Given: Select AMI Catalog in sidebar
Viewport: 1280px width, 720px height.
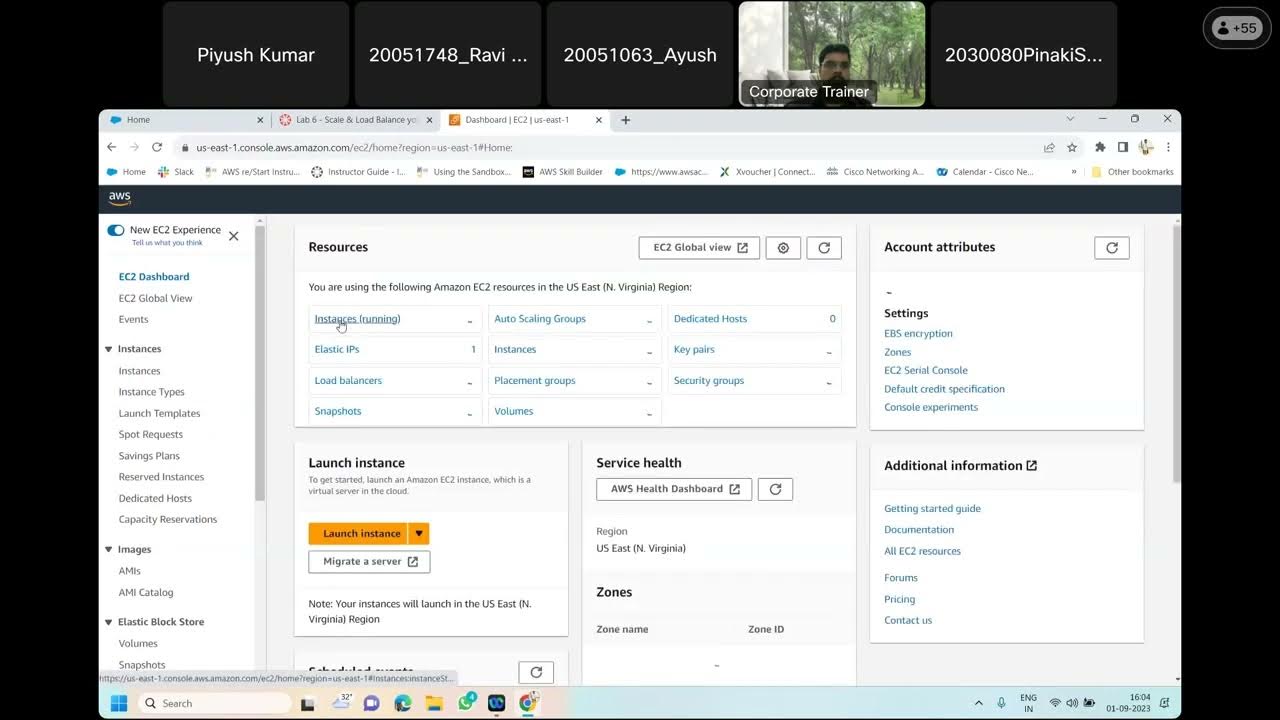Looking at the screenshot, I should click(146, 593).
